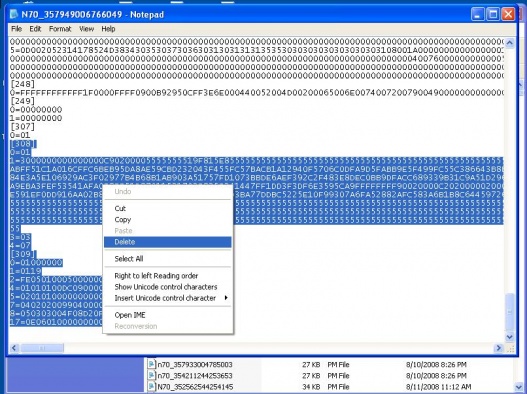Image resolution: width=527 pixels, height=394 pixels.
Task: Click the 34 KB size cell
Action: coord(311,387)
